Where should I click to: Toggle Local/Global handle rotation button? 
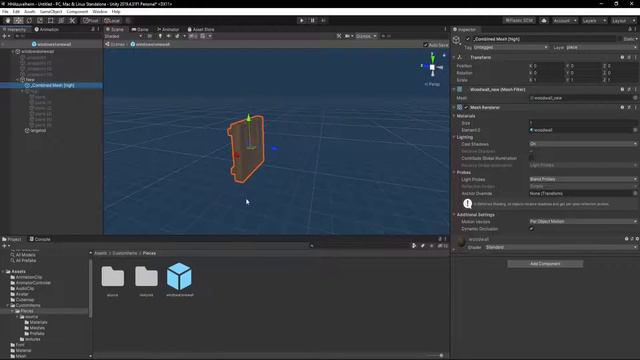111,20
